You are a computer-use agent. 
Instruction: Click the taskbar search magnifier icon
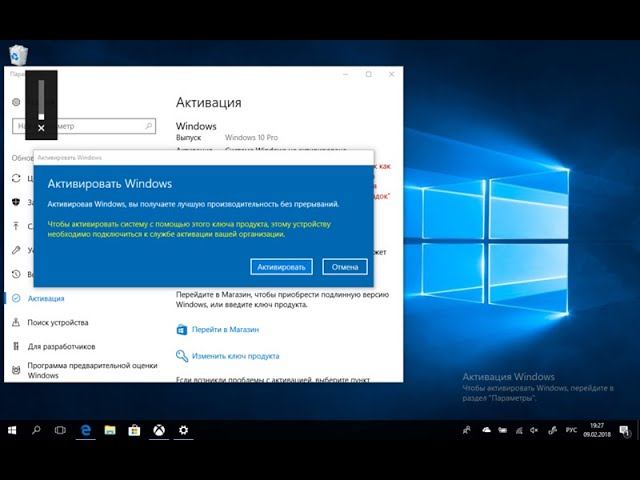(x=36, y=430)
